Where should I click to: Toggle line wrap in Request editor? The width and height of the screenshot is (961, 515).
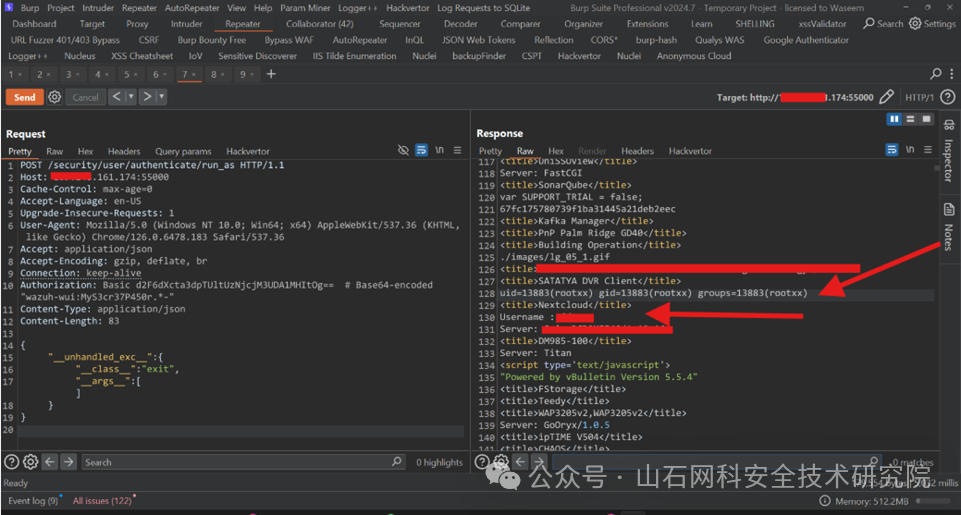[421, 150]
